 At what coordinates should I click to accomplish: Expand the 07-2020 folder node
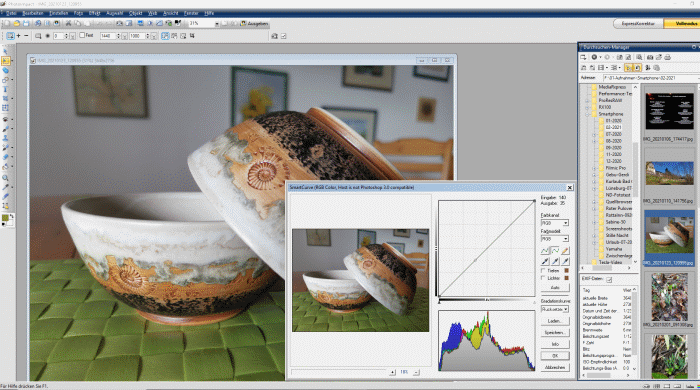coord(594,134)
